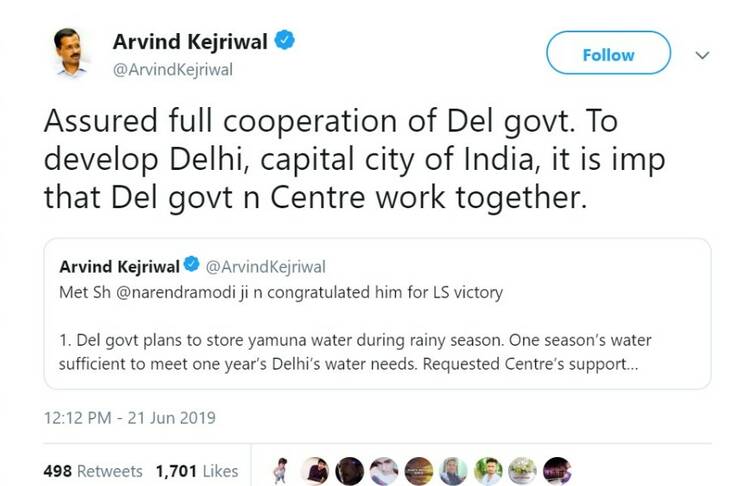Select the third liker avatar with dark photo
745x486 pixels.
tap(350, 470)
